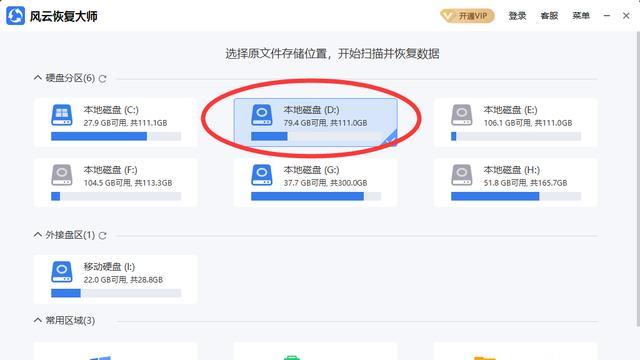The width and height of the screenshot is (640, 360).
Task: Click the E: drive usage bar
Action: point(516,136)
